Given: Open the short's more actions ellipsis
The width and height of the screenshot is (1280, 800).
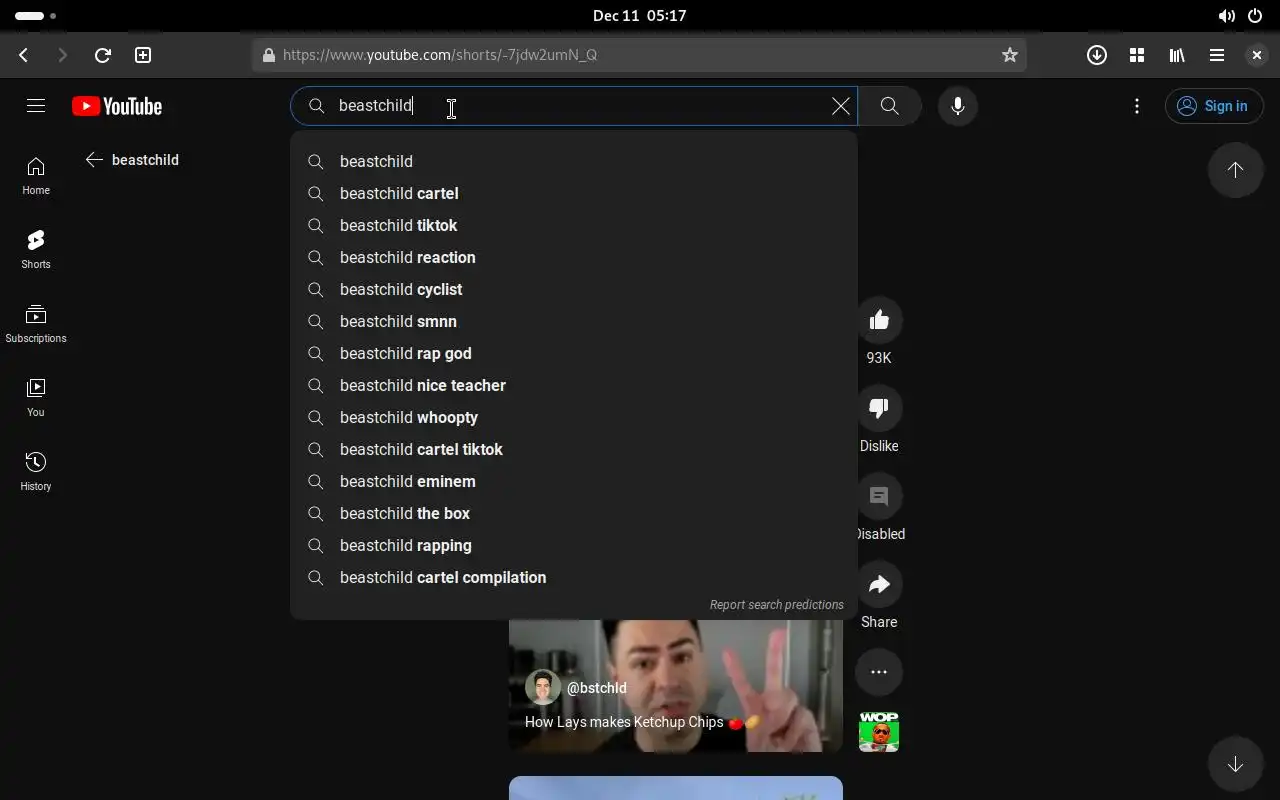Looking at the screenshot, I should [x=879, y=672].
